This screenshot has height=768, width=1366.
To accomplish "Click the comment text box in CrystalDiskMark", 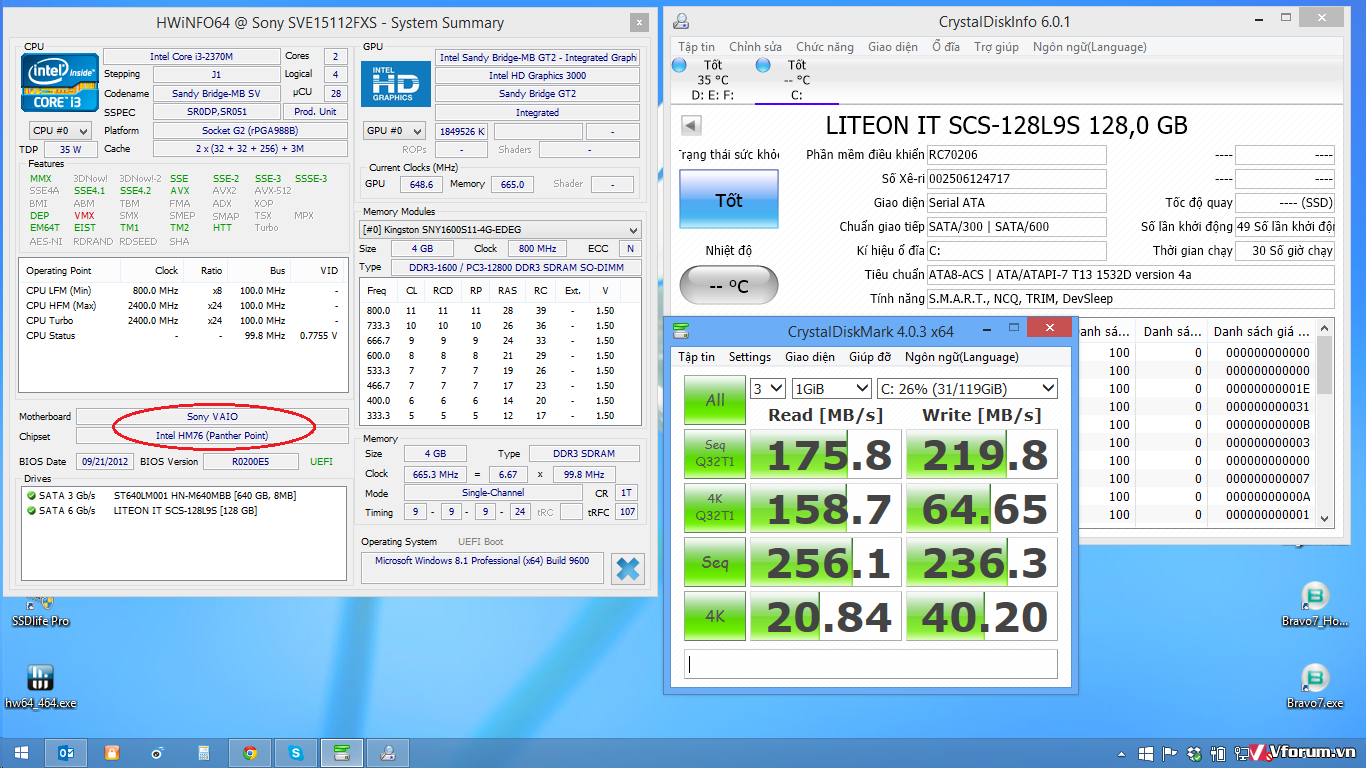I will tap(871, 664).
